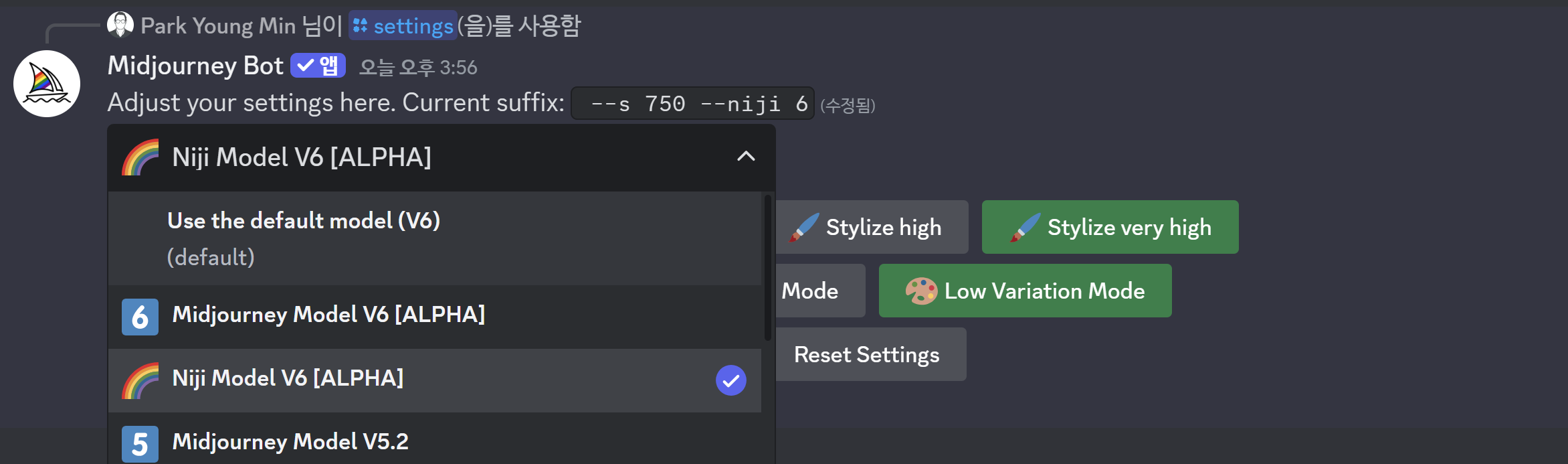
Task: Click the Midjourney Bot sailboat avatar
Action: (x=47, y=84)
